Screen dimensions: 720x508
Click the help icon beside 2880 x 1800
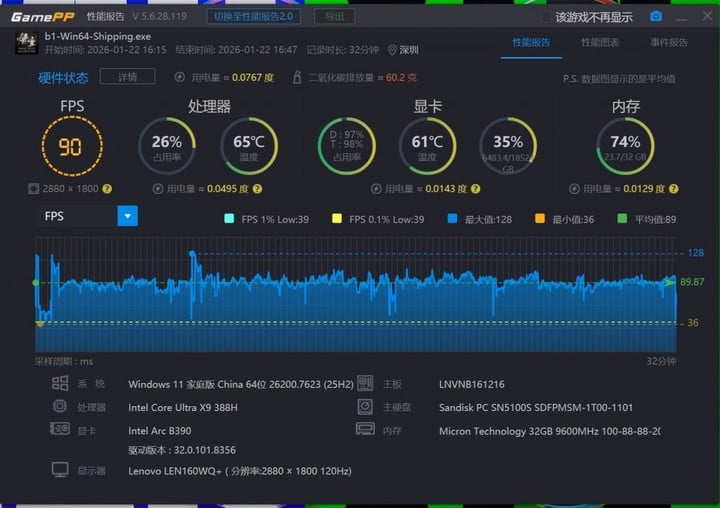pyautogui.click(x=107, y=188)
